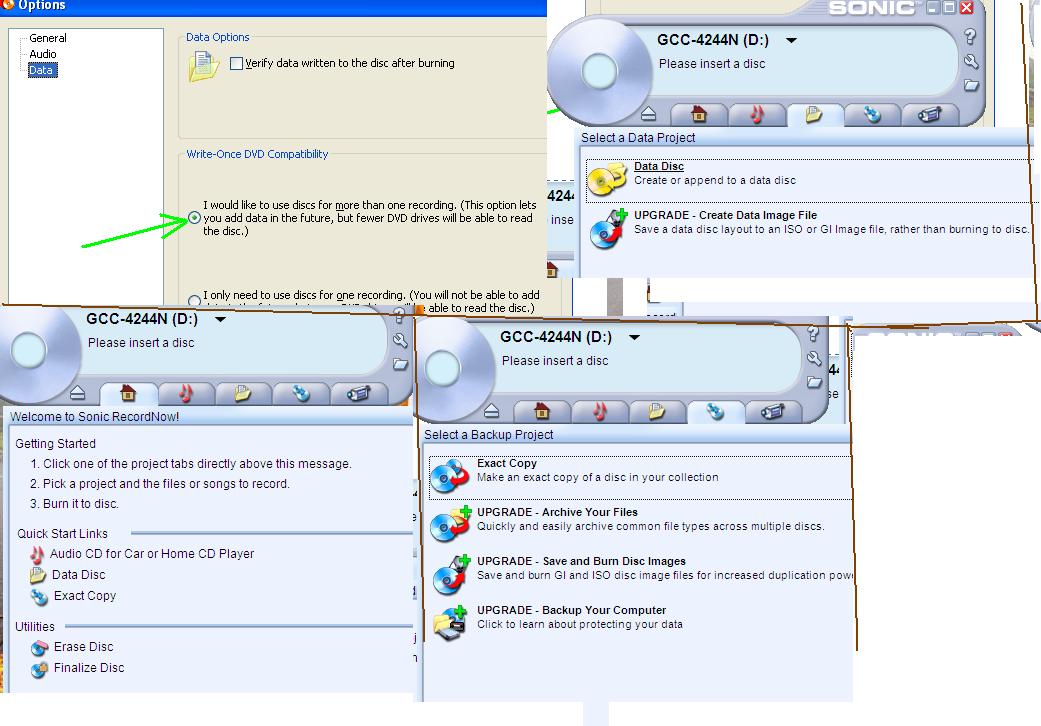1041x726 pixels.
Task: Open the video camcorder tab in the Backup Project window
Action: click(x=772, y=411)
